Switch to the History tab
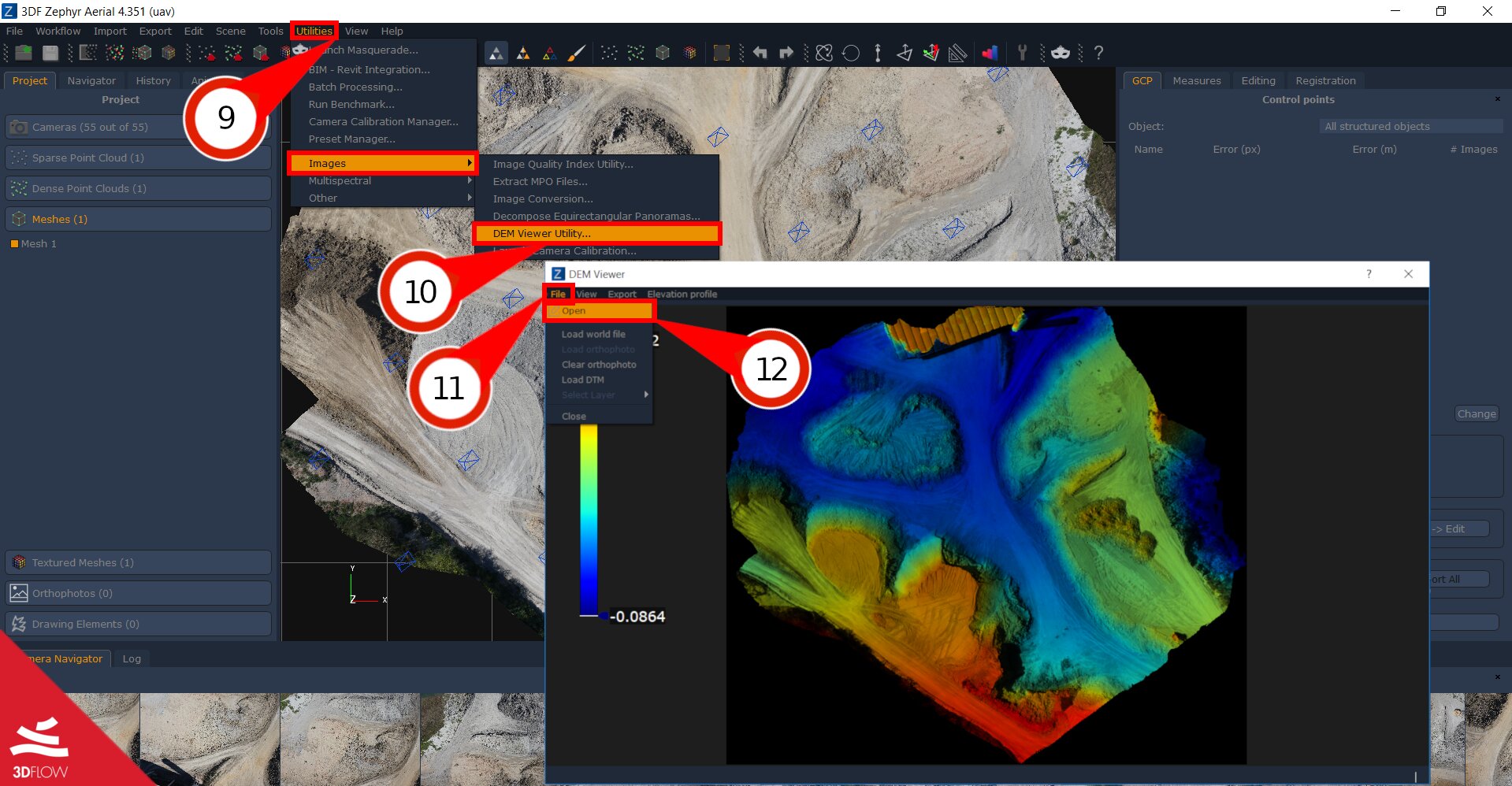Screen dimensions: 1512x786 pyautogui.click(x=153, y=80)
